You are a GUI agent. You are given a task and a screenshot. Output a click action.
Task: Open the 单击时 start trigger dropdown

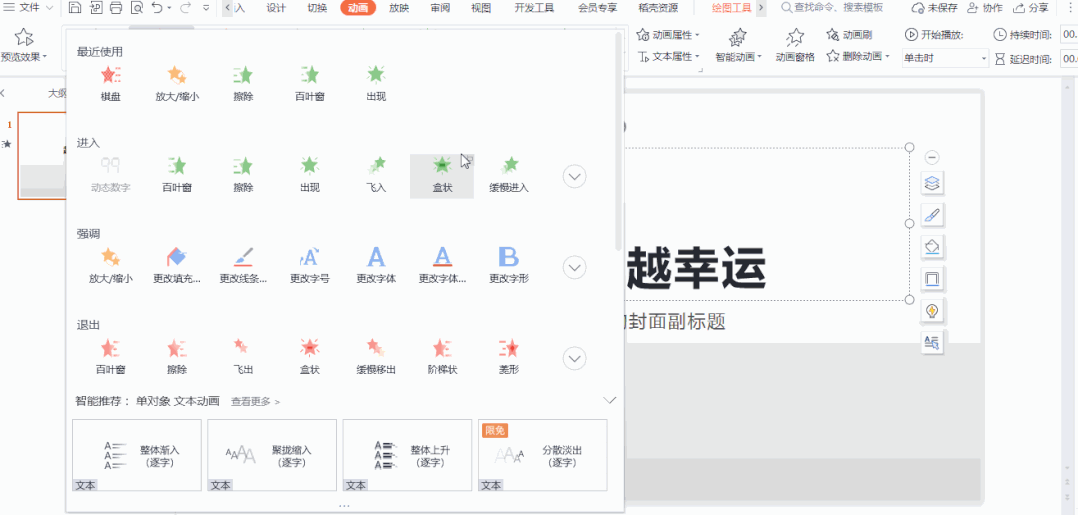tap(944, 58)
